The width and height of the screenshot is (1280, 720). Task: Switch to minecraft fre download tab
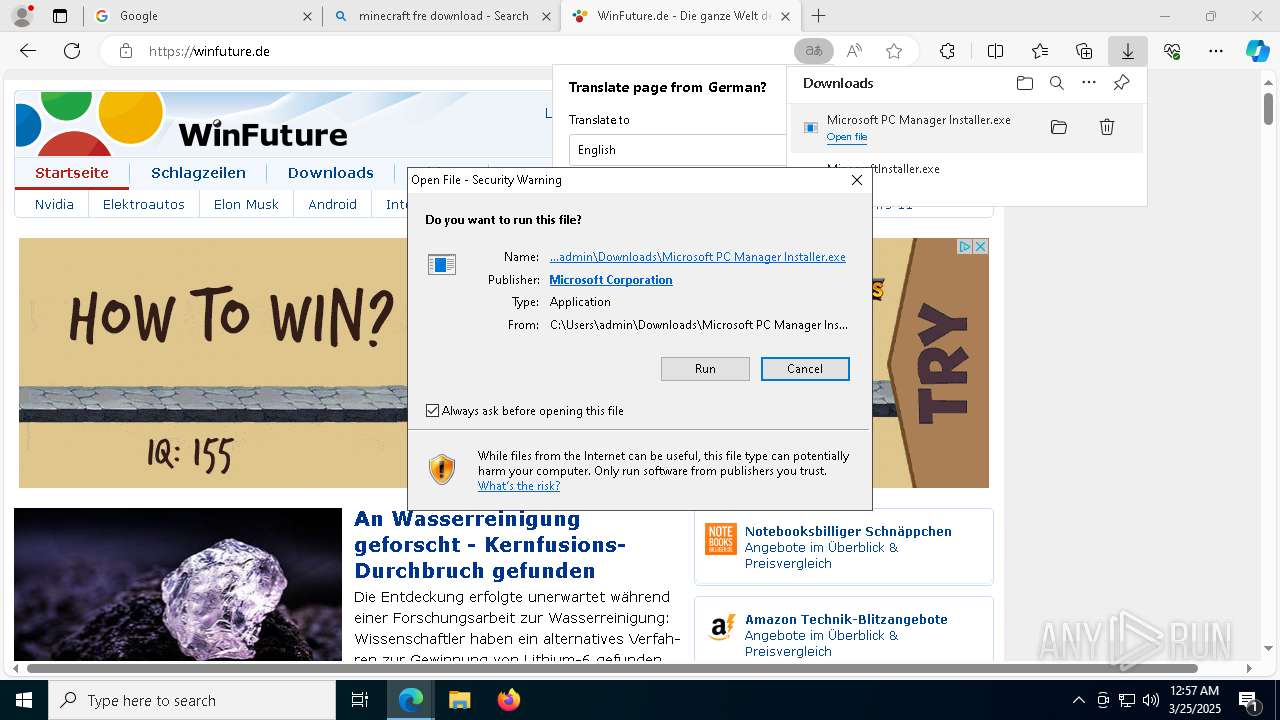[x=441, y=16]
